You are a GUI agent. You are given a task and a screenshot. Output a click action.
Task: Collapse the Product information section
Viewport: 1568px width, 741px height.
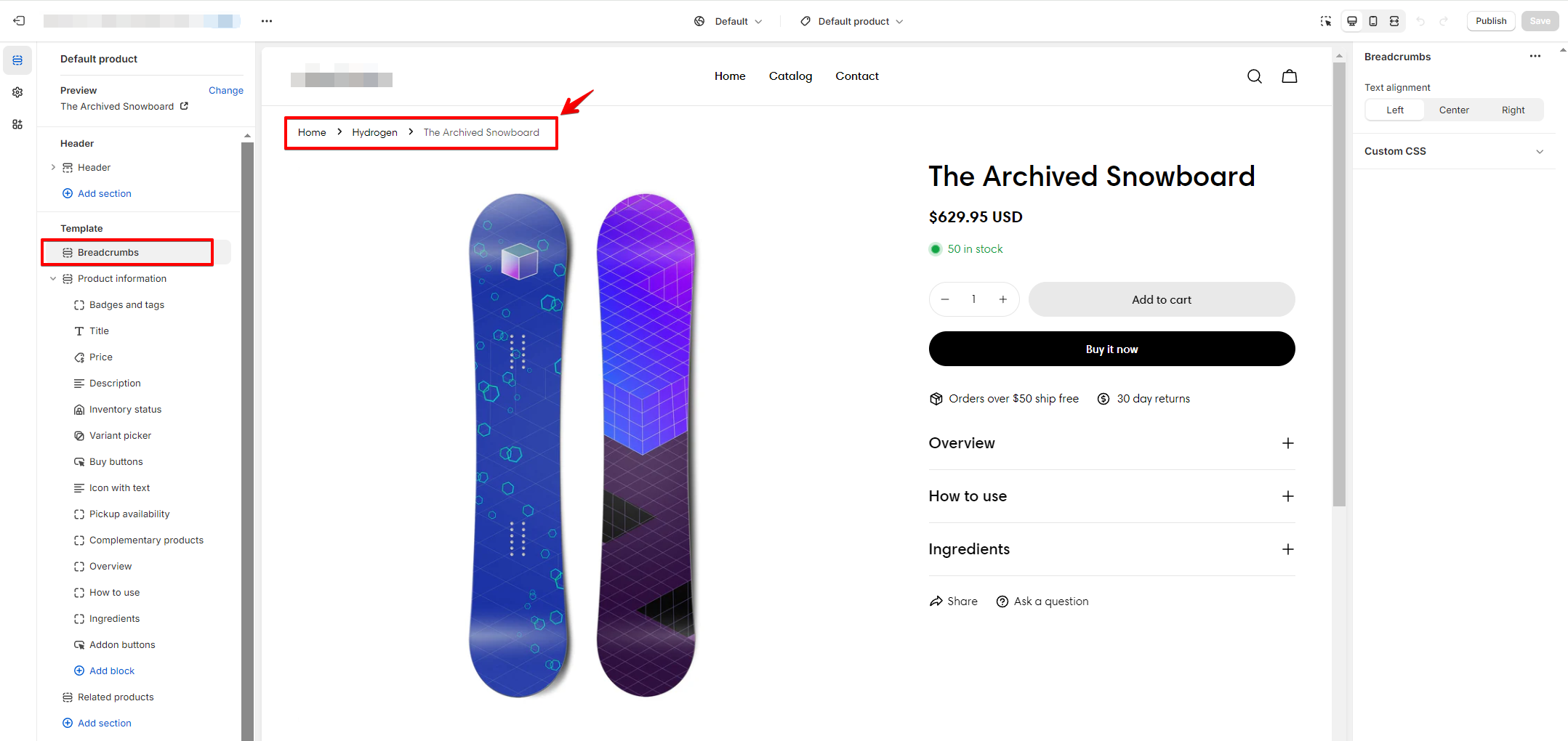click(53, 279)
